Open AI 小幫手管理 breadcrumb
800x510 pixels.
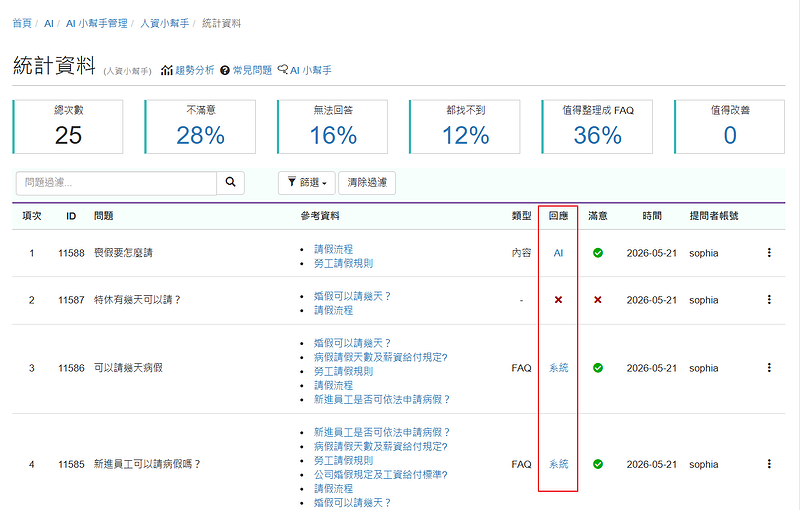point(96,23)
